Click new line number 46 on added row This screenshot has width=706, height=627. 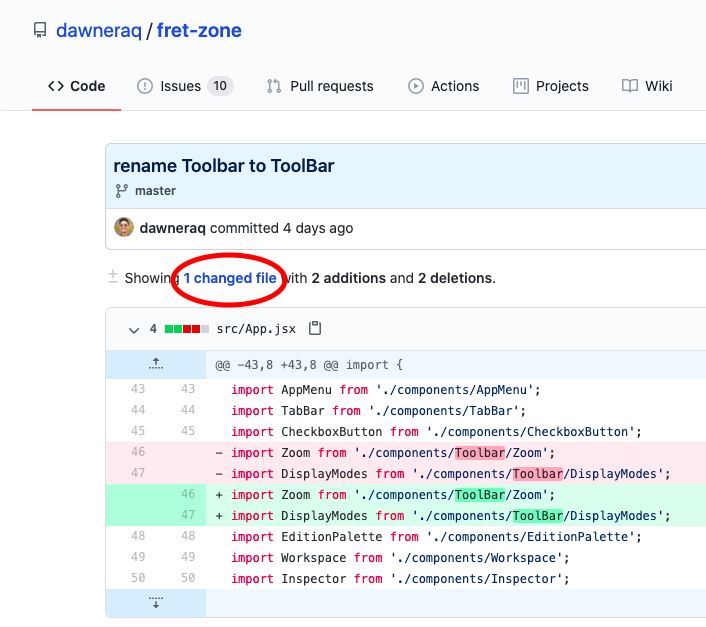click(x=188, y=494)
